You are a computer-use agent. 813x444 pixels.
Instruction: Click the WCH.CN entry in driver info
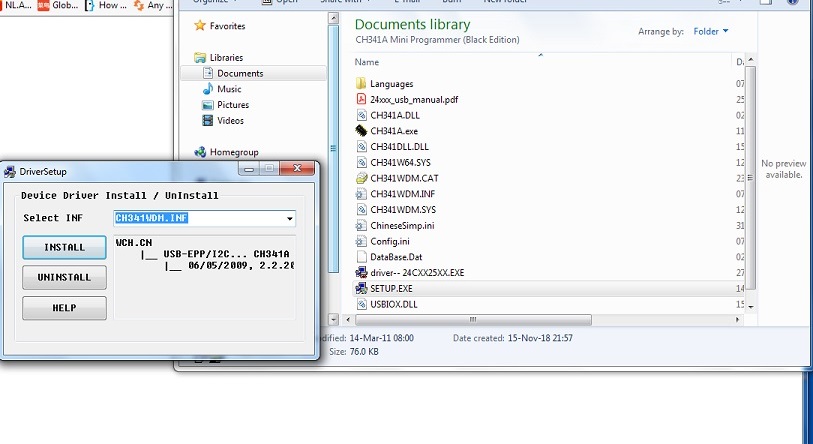(x=134, y=242)
